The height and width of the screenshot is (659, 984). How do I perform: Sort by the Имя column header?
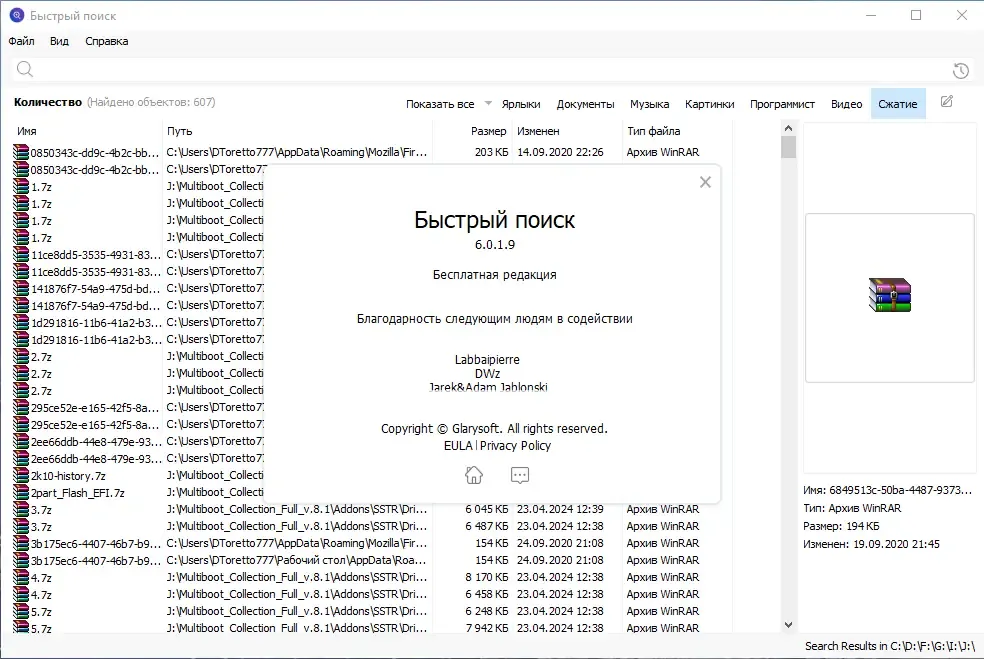point(26,131)
